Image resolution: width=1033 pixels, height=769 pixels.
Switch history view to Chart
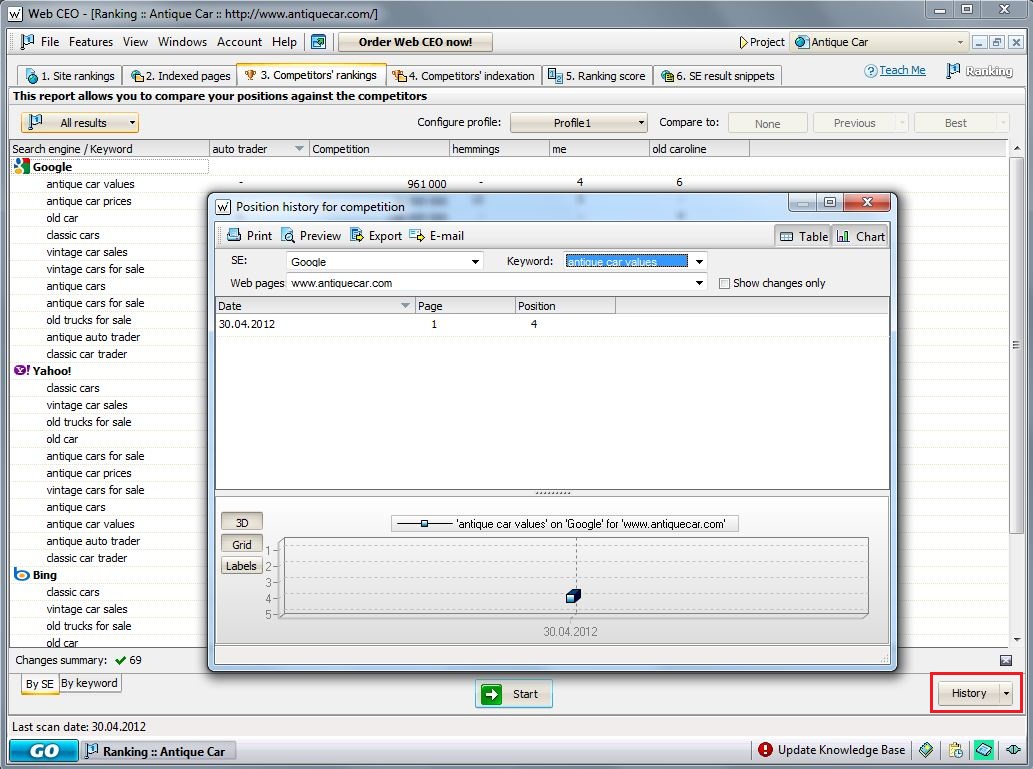860,237
